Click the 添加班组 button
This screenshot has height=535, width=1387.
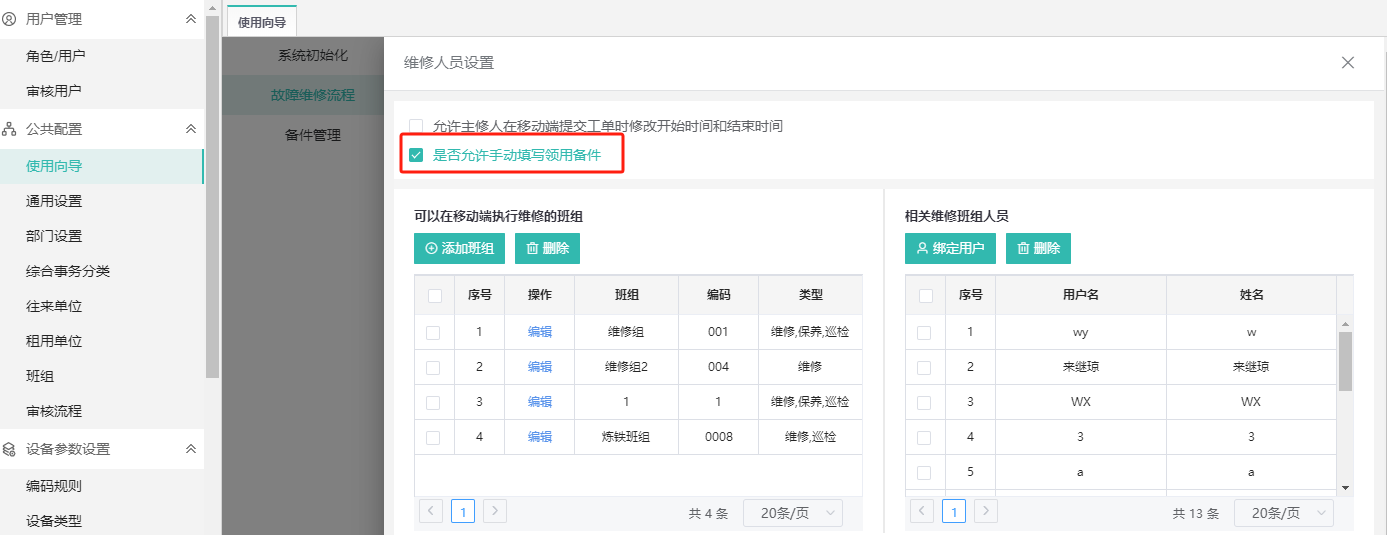coord(459,248)
